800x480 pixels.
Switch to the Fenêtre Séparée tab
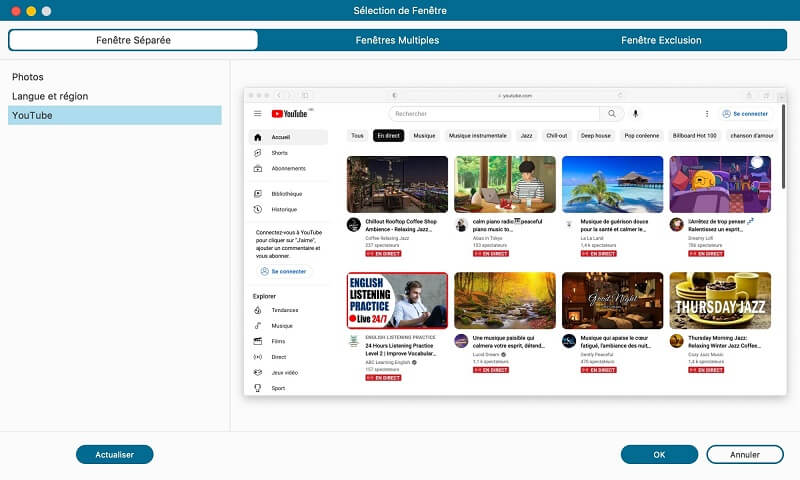point(133,40)
